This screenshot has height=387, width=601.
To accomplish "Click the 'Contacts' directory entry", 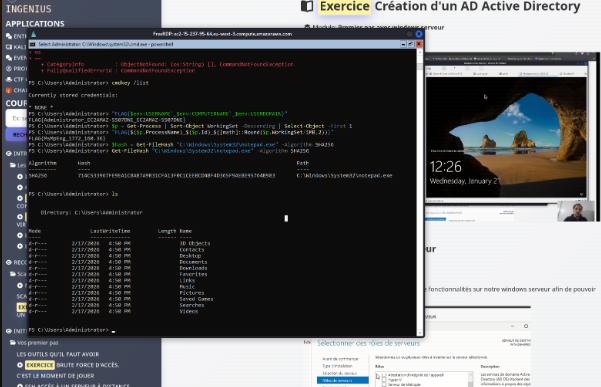I will 192,249.
